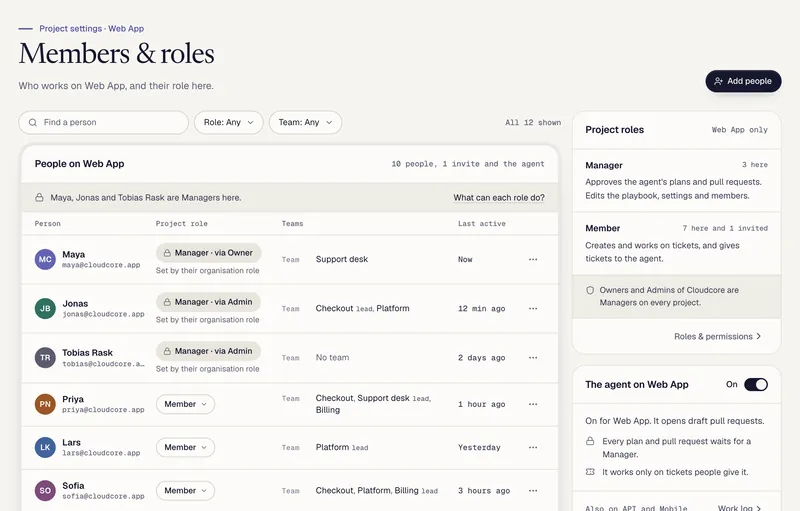Open 'What can each role do?' link
This screenshot has width=800, height=511.
point(499,197)
